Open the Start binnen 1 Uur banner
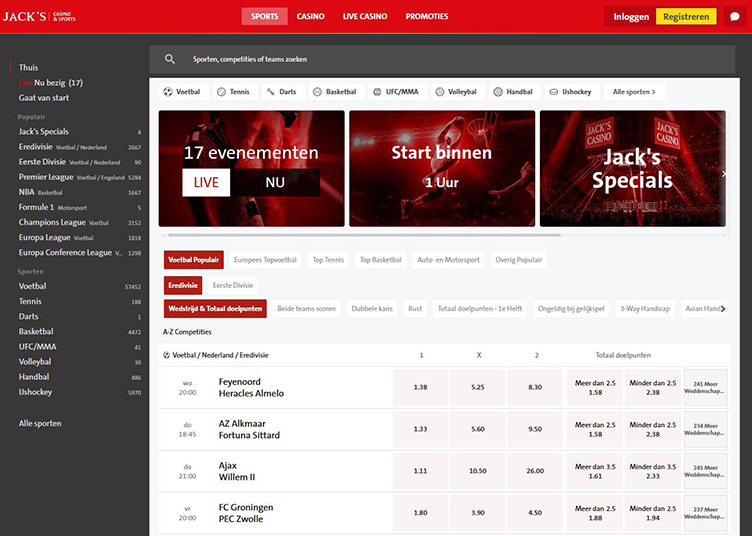The image size is (752, 536). point(442,168)
